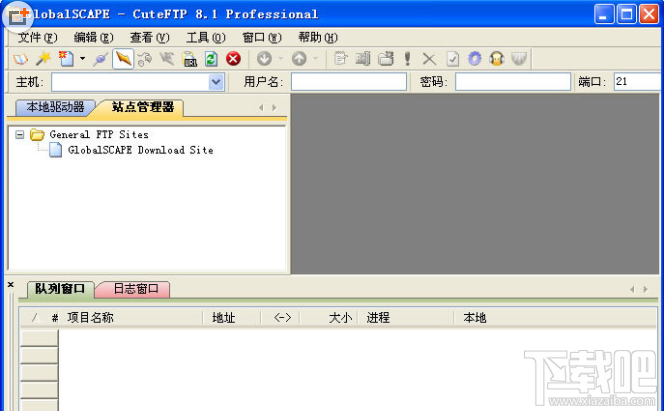Screen dimensions: 664x411
Task: Open the 窗口(W) menu
Action: (x=262, y=38)
